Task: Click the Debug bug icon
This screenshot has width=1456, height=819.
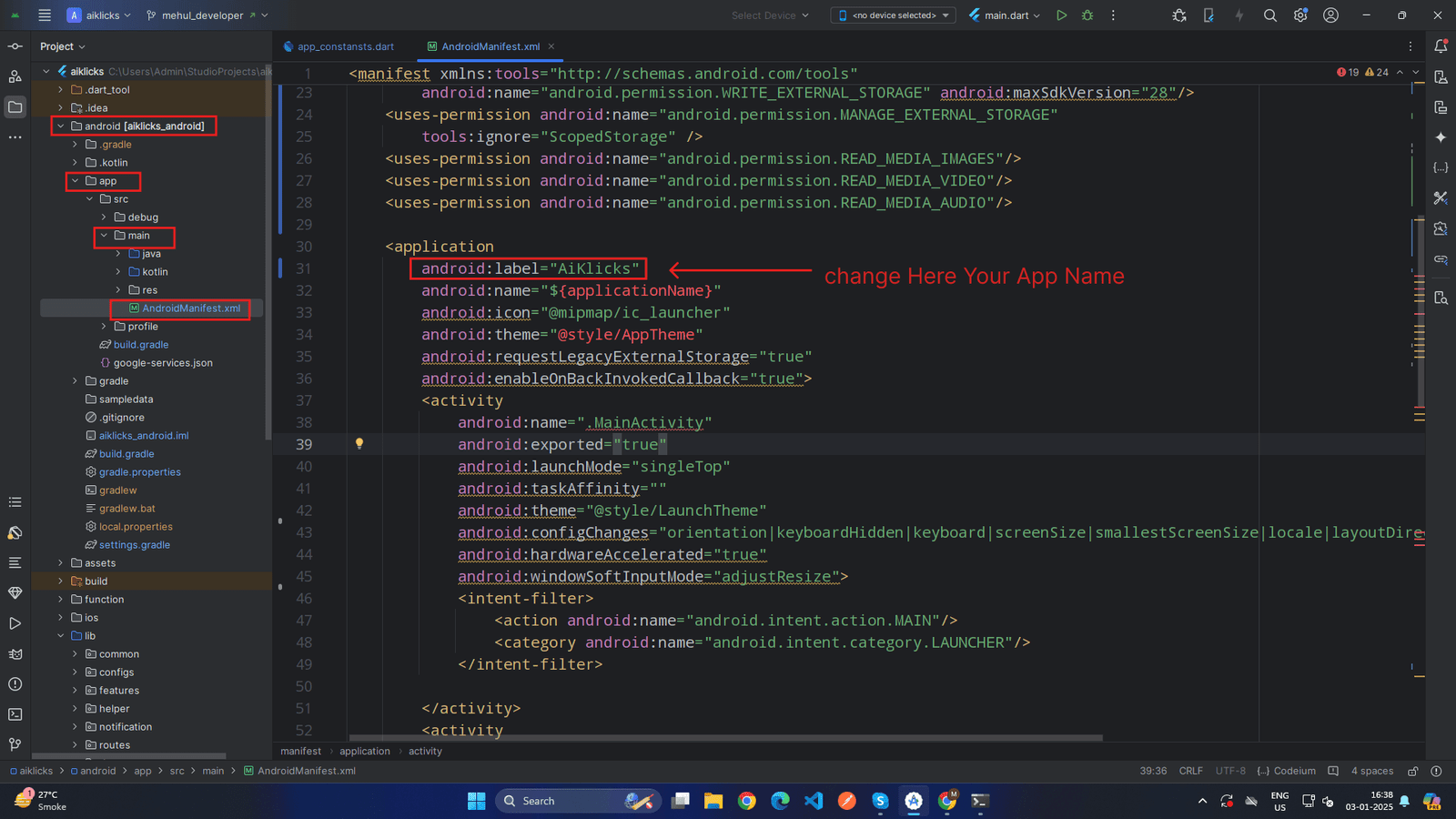Action: coord(1087,15)
